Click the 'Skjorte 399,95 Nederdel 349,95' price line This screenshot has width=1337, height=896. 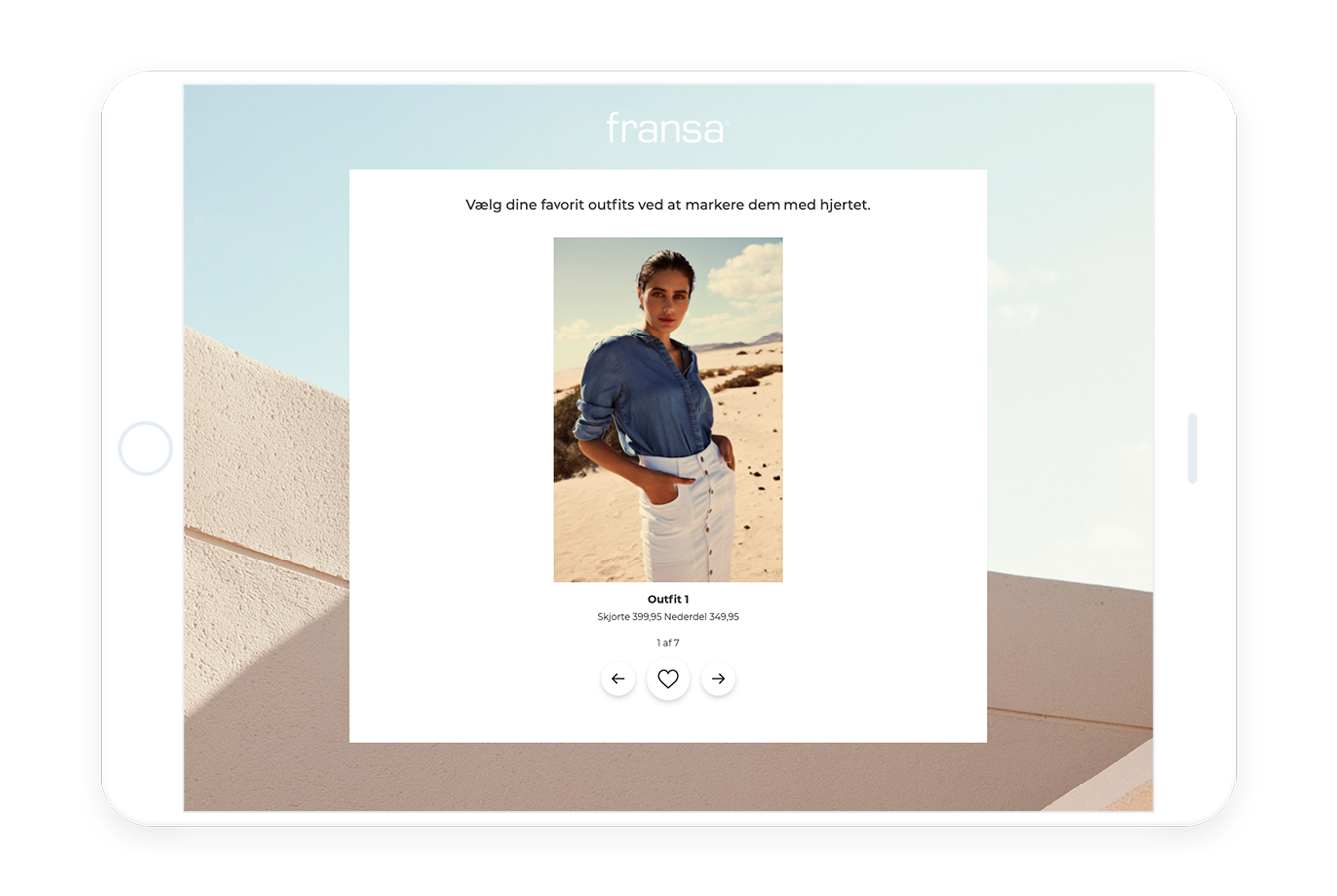pyautogui.click(x=668, y=617)
